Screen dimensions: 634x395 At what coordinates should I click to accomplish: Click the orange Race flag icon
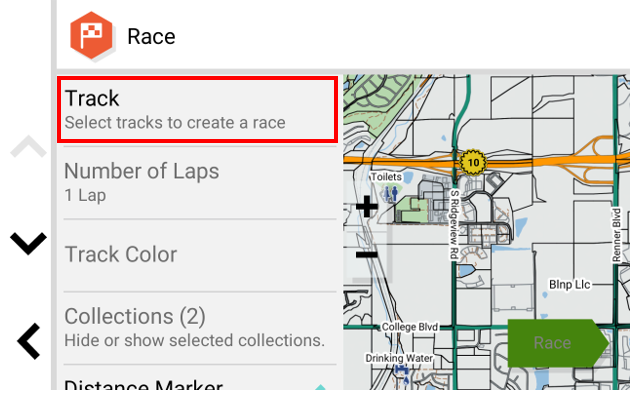(x=91, y=36)
